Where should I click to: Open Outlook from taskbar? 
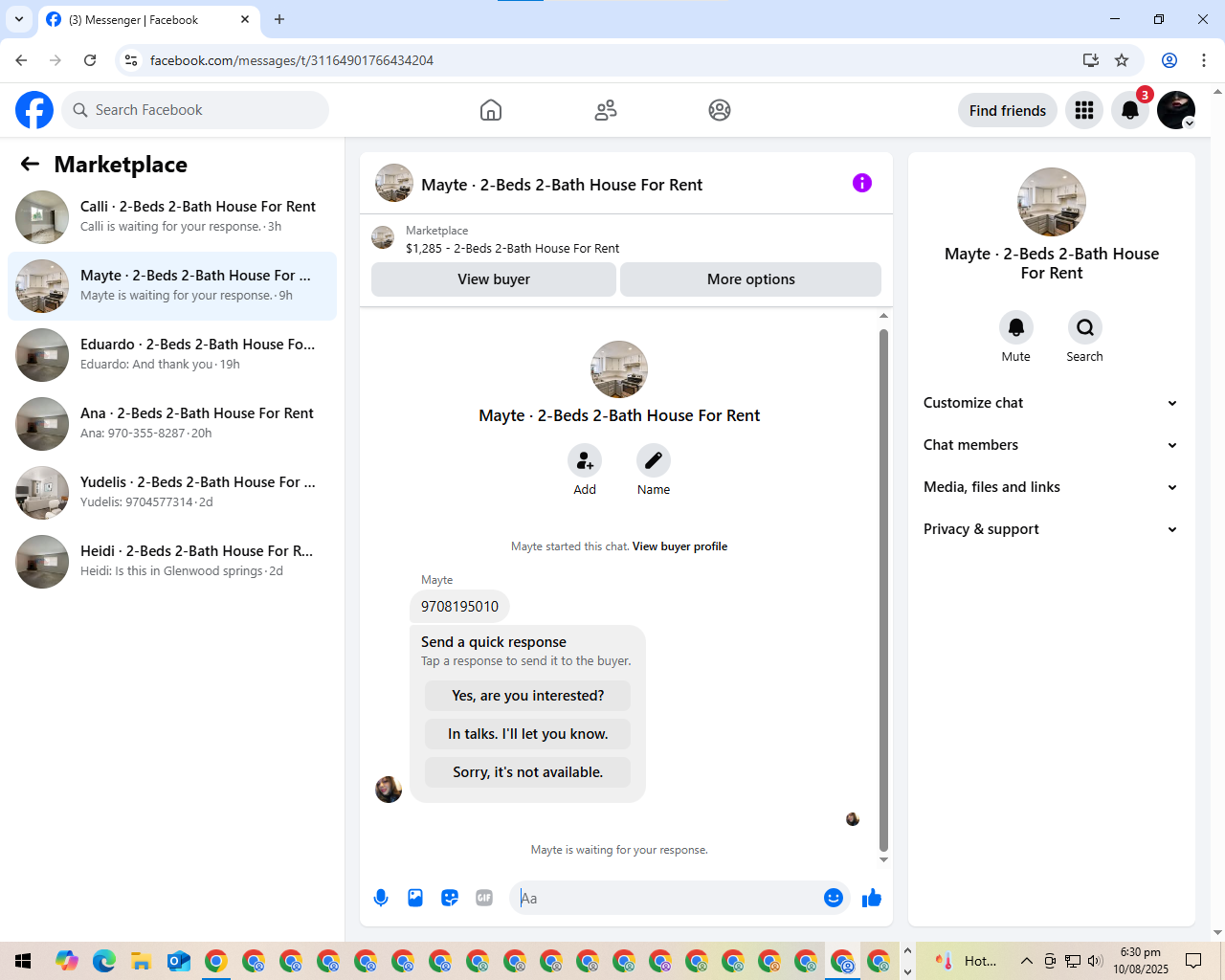pyautogui.click(x=178, y=961)
